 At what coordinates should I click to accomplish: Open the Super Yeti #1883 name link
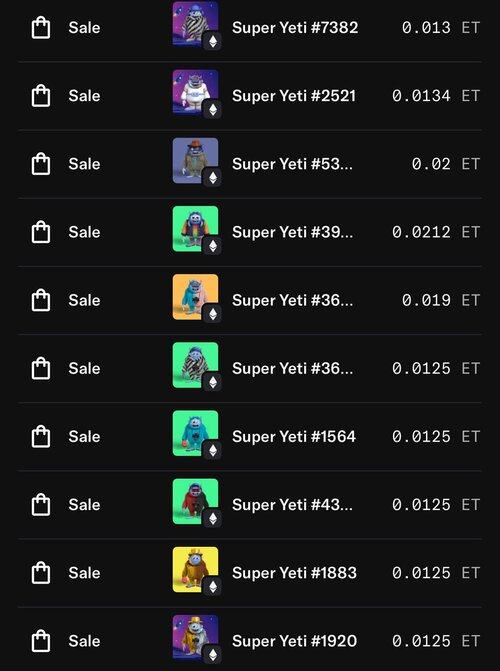point(294,573)
